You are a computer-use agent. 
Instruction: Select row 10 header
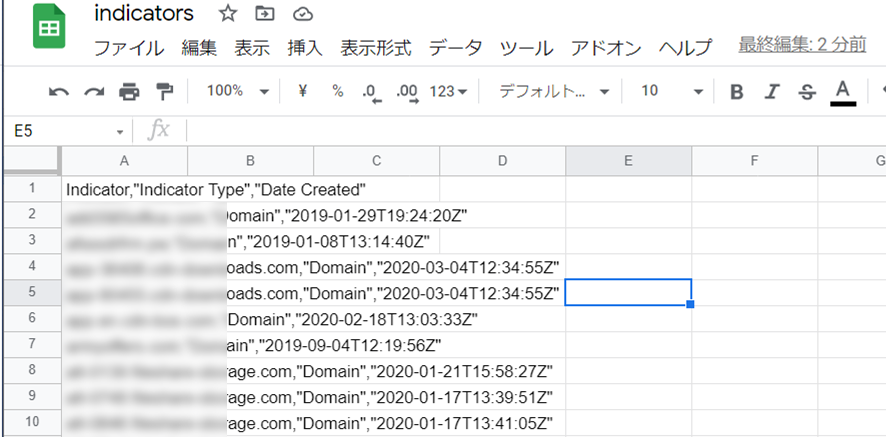(x=32, y=422)
